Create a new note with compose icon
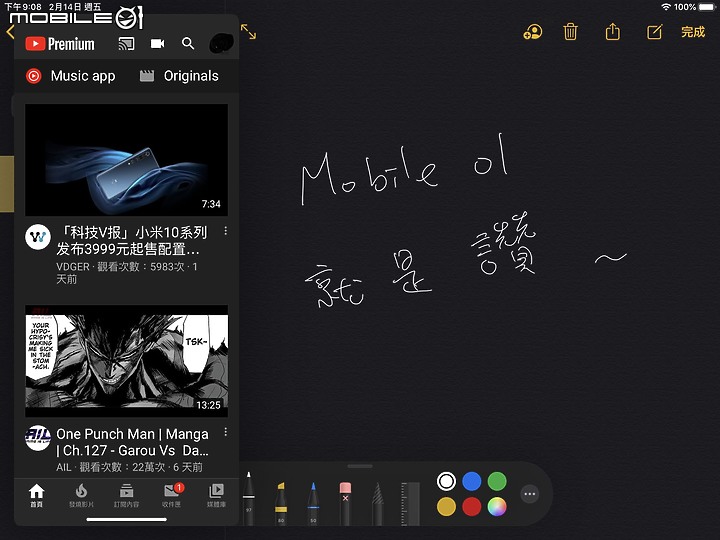This screenshot has height=540, width=720. point(654,32)
